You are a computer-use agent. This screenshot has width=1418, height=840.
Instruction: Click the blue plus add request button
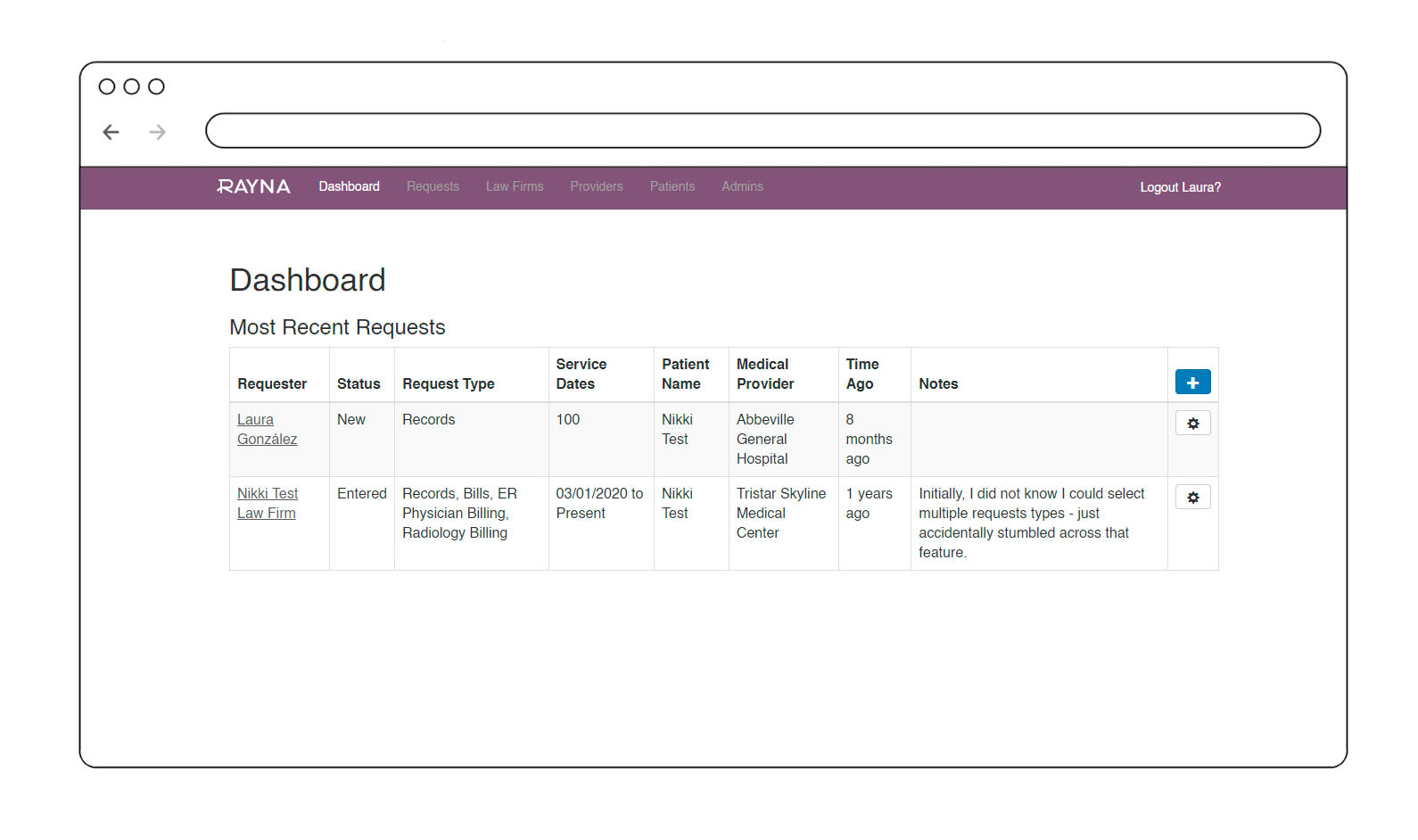(1192, 383)
